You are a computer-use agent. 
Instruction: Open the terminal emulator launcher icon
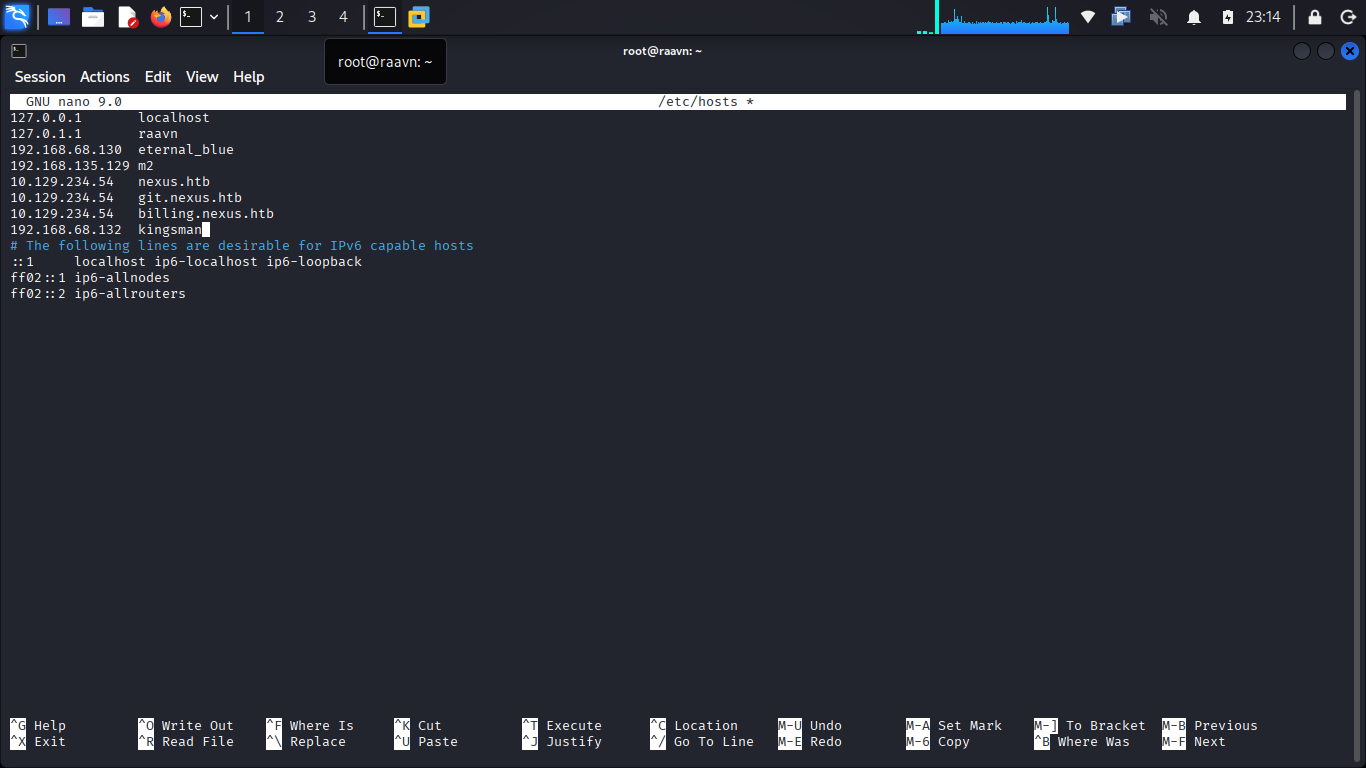coord(190,17)
